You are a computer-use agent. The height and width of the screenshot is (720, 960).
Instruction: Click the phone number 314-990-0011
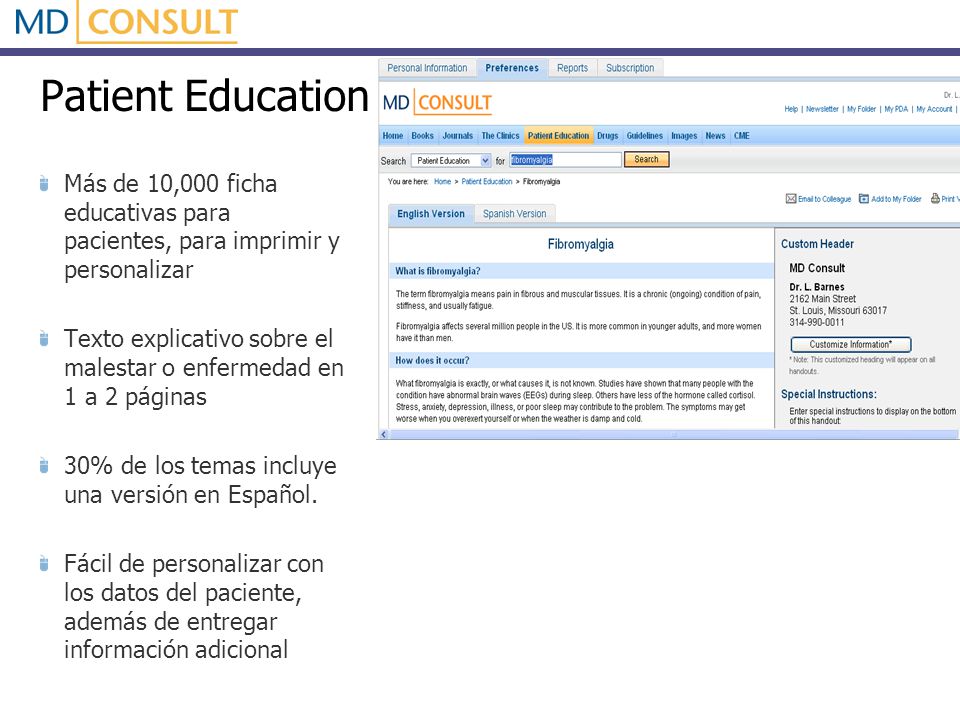coord(816,322)
